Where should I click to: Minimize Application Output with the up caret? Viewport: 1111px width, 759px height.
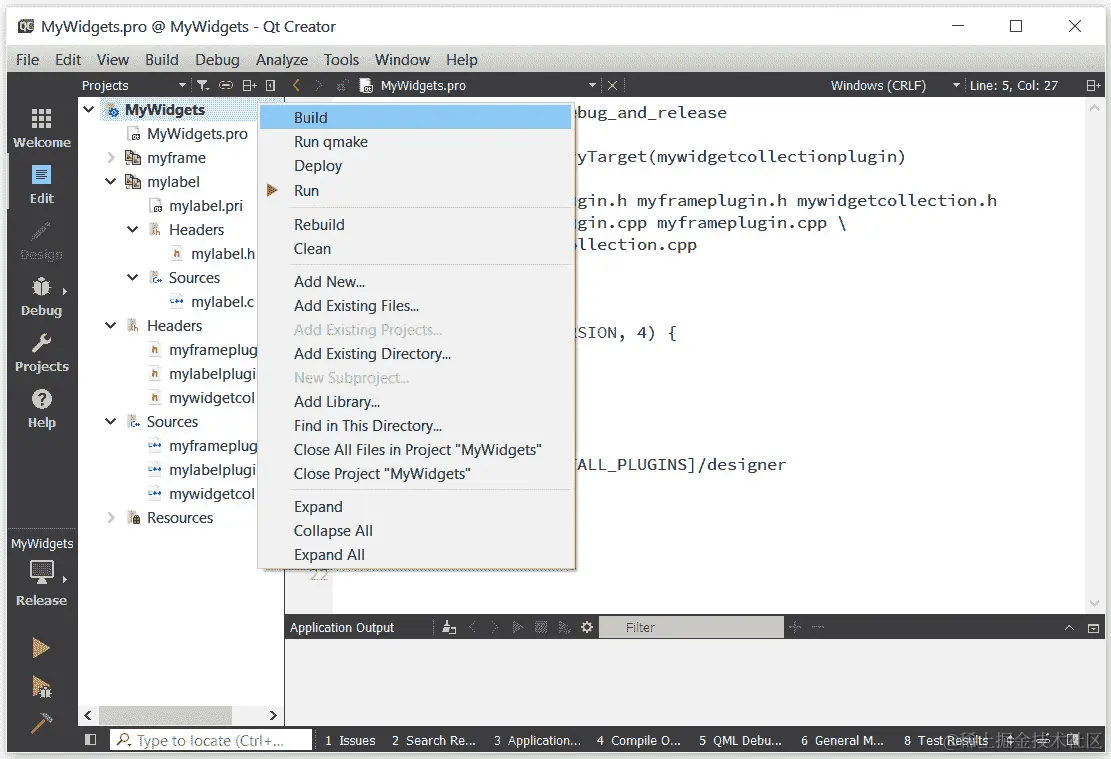(1069, 628)
